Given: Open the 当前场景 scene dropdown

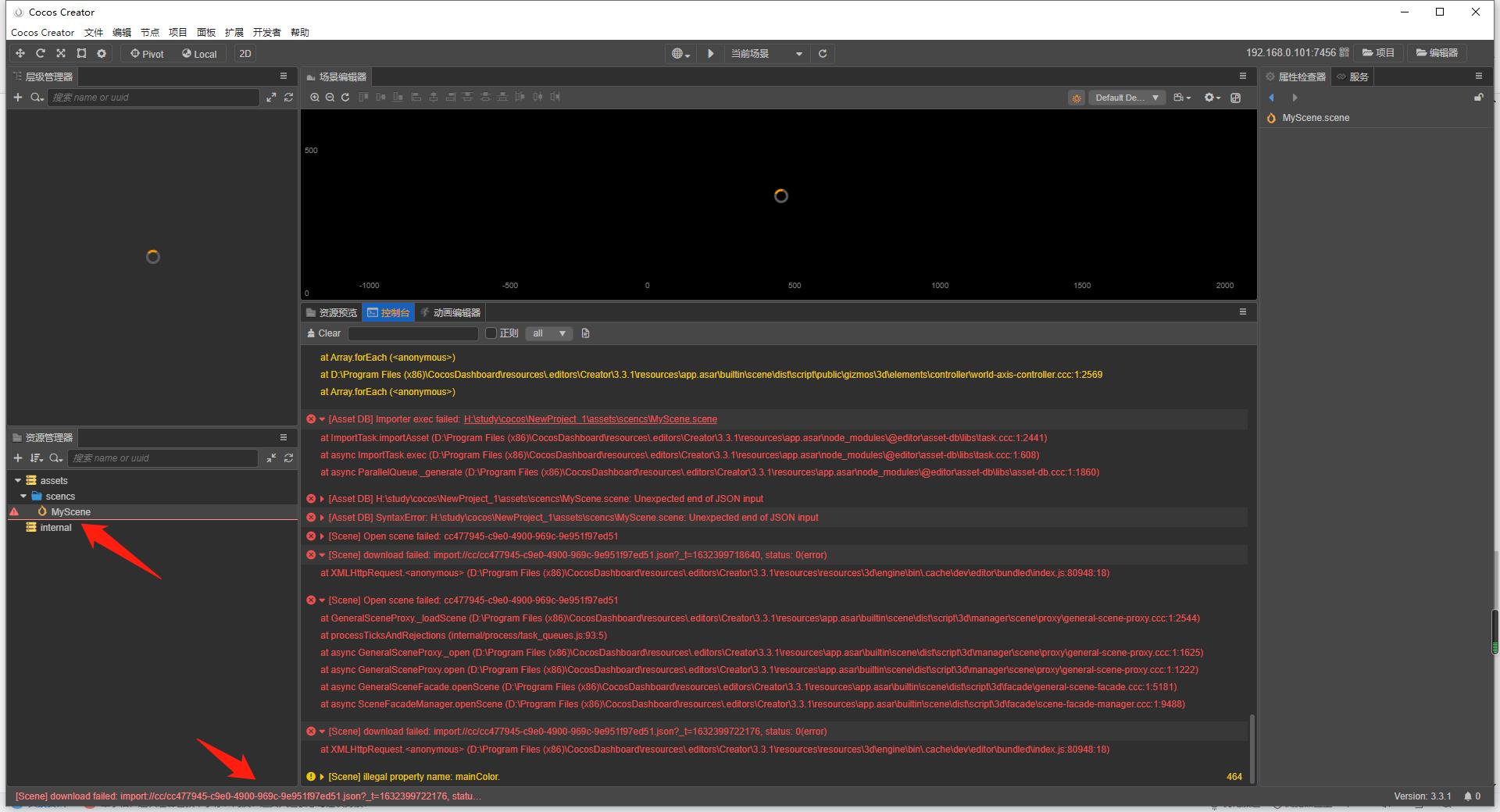Looking at the screenshot, I should tap(766, 54).
